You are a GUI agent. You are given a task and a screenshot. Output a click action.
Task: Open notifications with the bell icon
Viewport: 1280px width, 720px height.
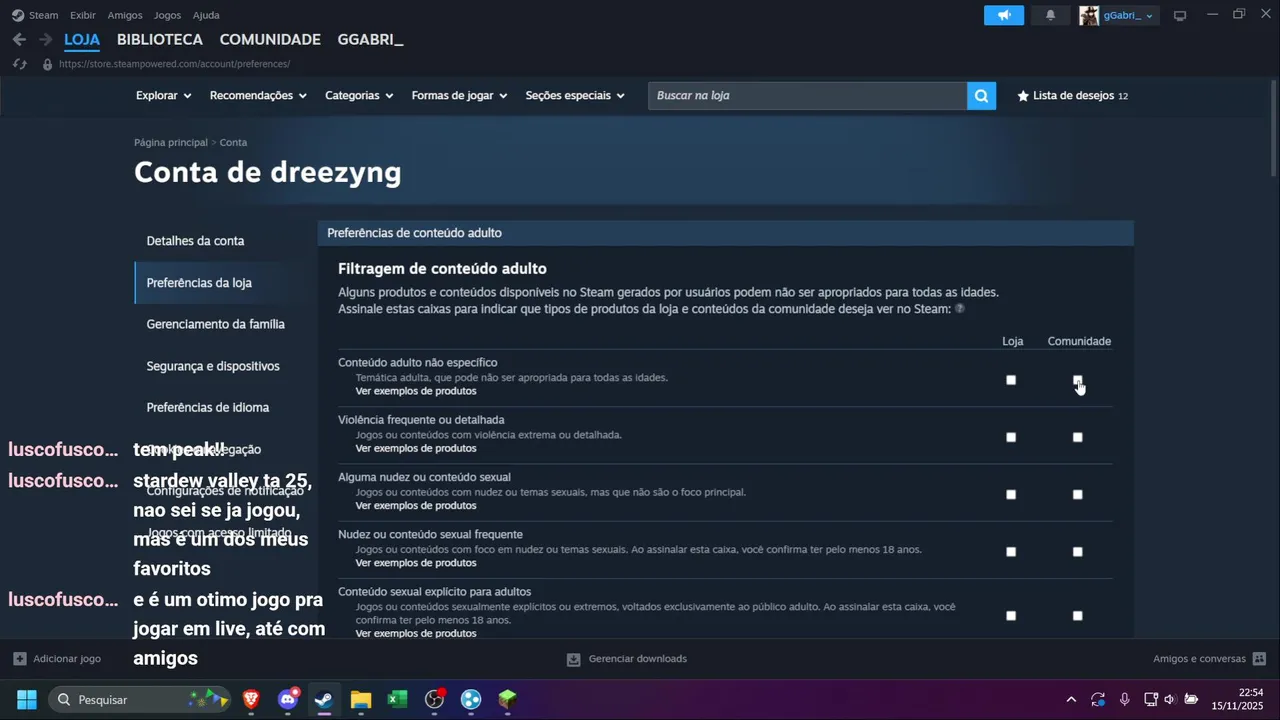pos(1050,15)
